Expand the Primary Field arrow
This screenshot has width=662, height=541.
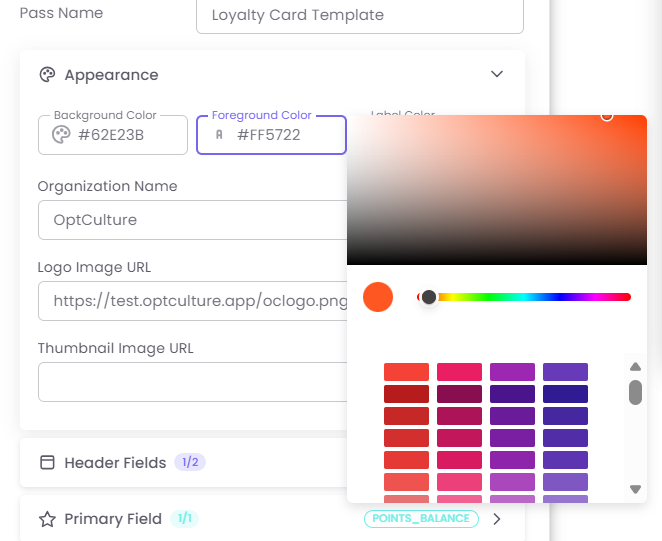click(x=497, y=519)
